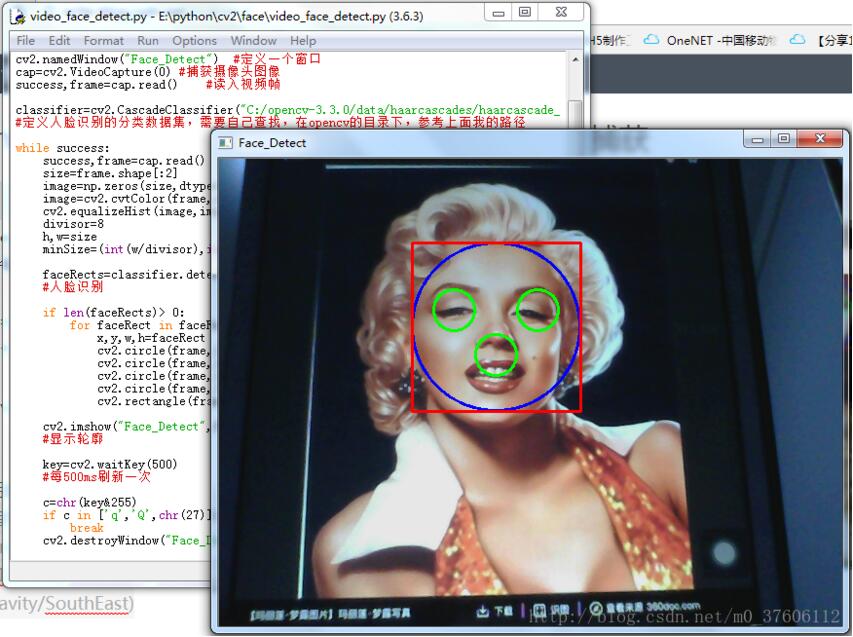Click the IDLE Python file icon in title bar
The height and width of the screenshot is (637, 853).
point(17,15)
